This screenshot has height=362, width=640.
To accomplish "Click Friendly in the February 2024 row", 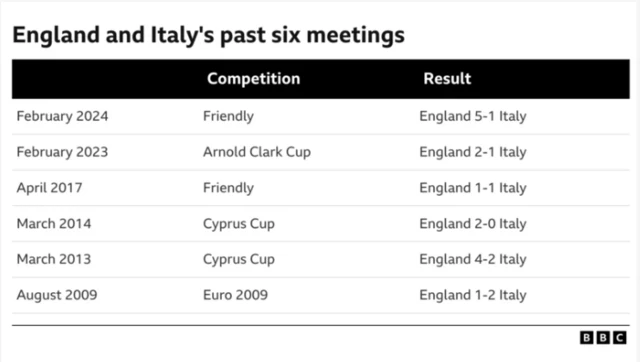I will pos(228,116).
